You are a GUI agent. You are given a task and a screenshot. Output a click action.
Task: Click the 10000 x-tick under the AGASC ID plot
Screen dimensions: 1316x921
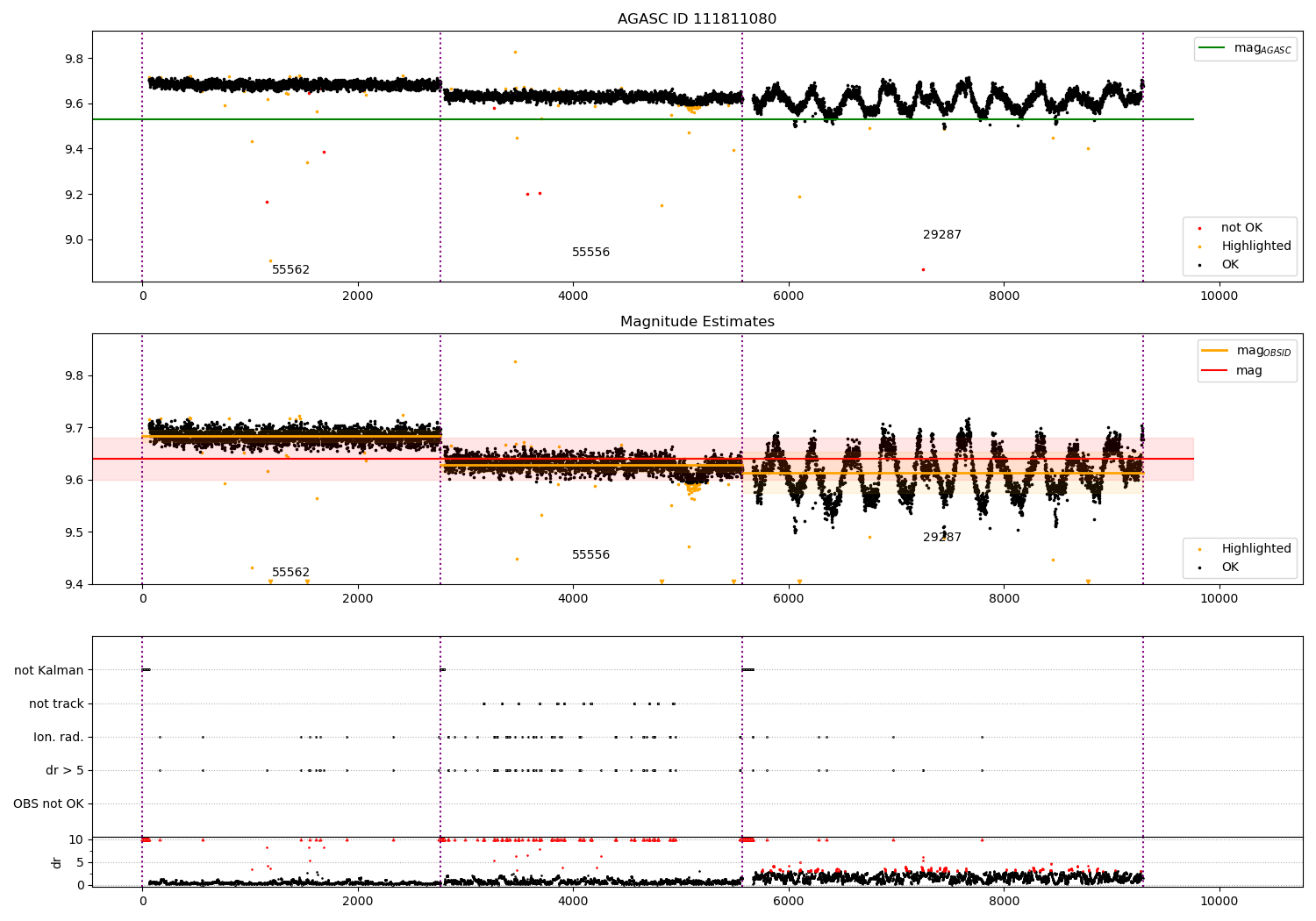(x=1219, y=296)
